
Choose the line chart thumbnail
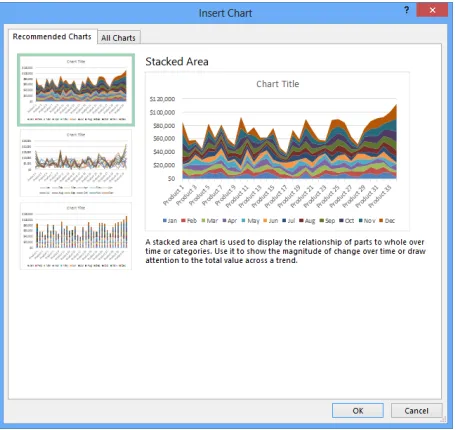click(x=76, y=163)
